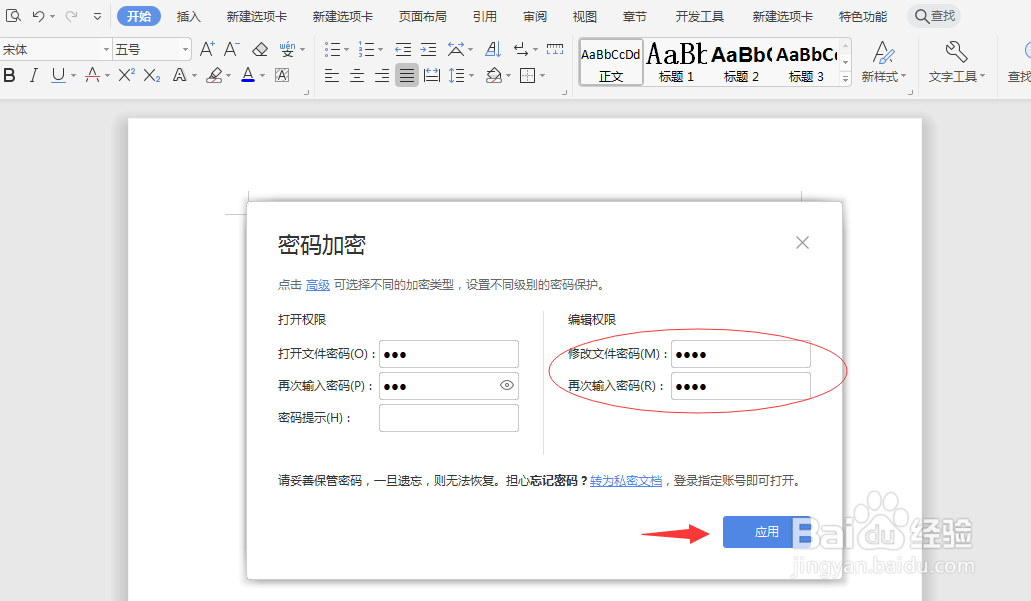Viewport: 1031px width, 601px height.
Task: Open borders icon
Action: pyautogui.click(x=527, y=76)
